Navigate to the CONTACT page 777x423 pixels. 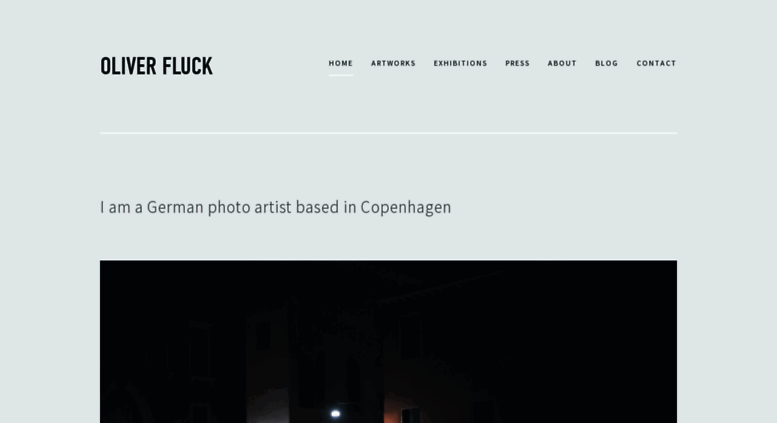pyautogui.click(x=656, y=63)
